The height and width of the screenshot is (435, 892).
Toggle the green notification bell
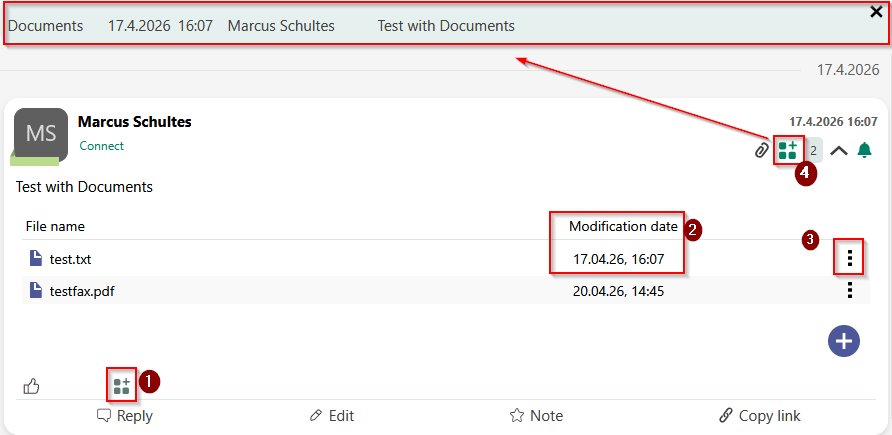[865, 150]
